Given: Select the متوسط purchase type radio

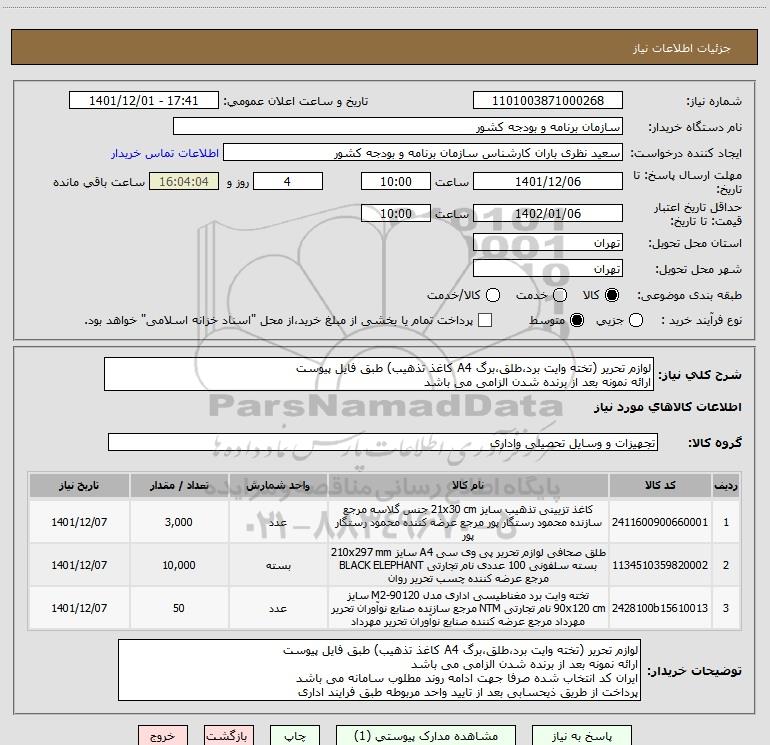Looking at the screenshot, I should 577,320.
